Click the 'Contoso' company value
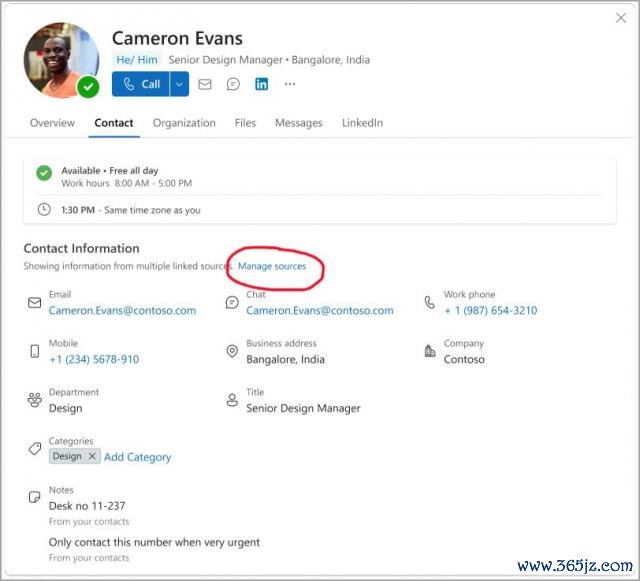Screen dimensions: 640x581 click(x=464, y=359)
